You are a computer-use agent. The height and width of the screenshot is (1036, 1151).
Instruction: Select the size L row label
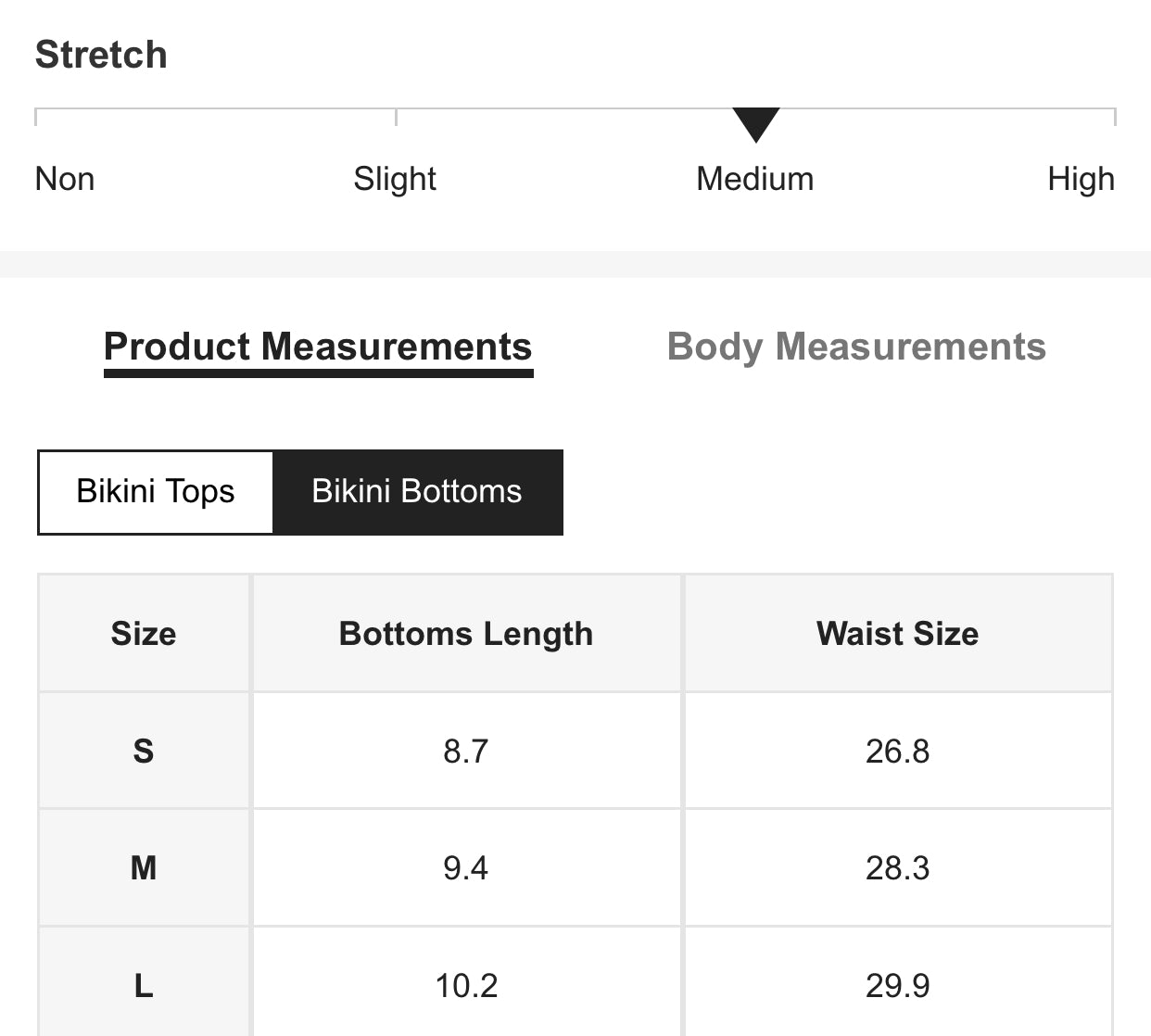tap(144, 985)
